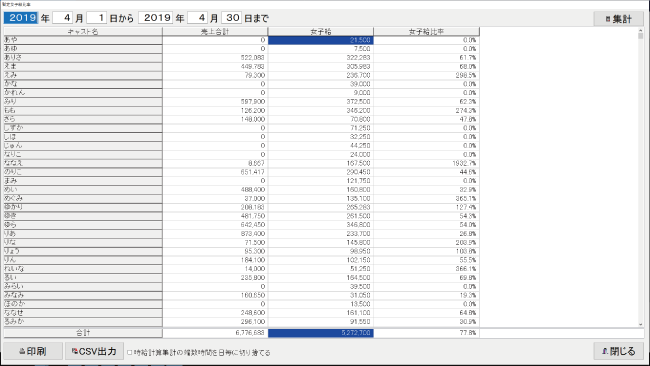Screen dimensions: 650x366
Task: Select the 合計 total row label
Action: coord(83,333)
